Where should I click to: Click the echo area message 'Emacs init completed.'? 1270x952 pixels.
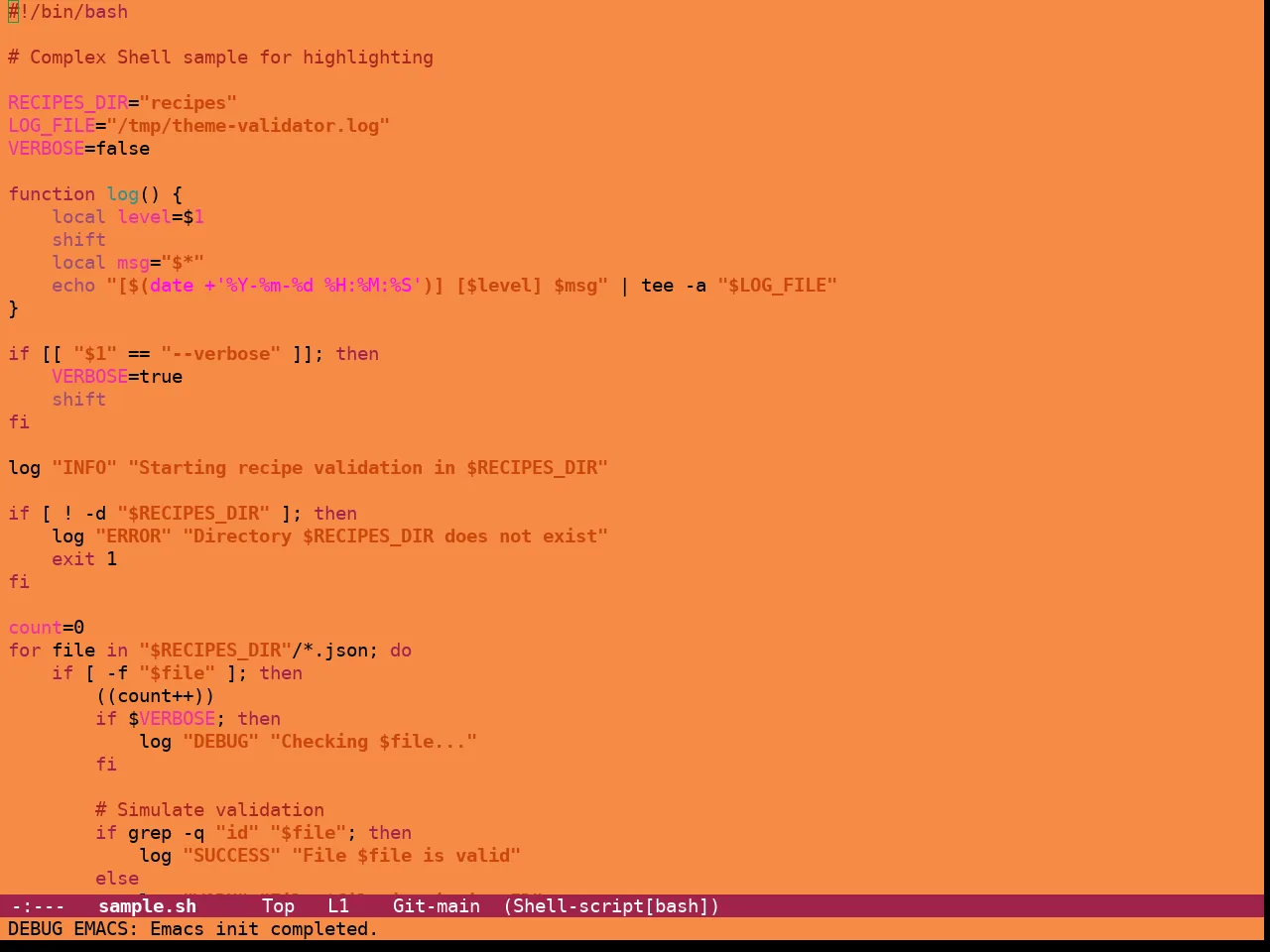coord(264,928)
